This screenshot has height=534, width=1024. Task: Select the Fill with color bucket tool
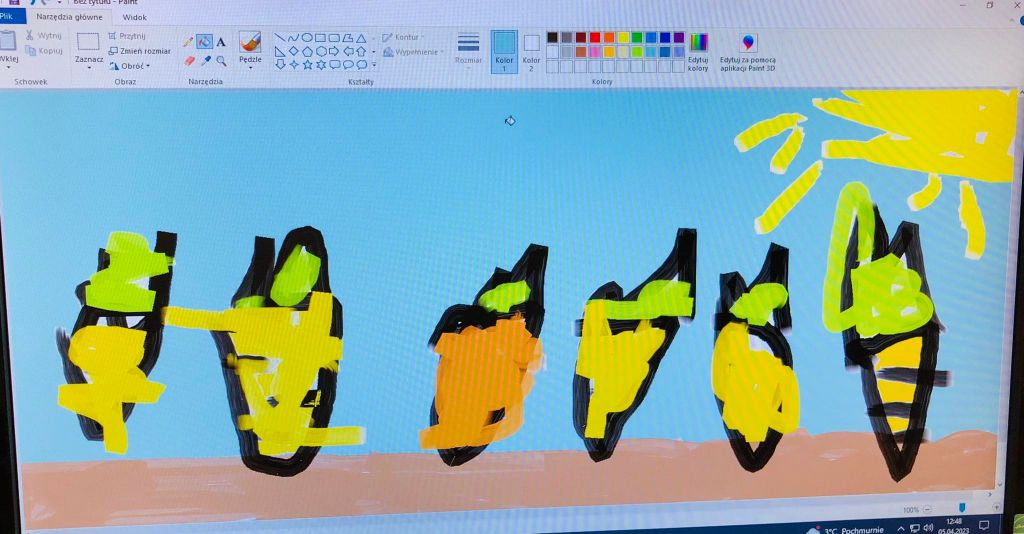coord(204,42)
